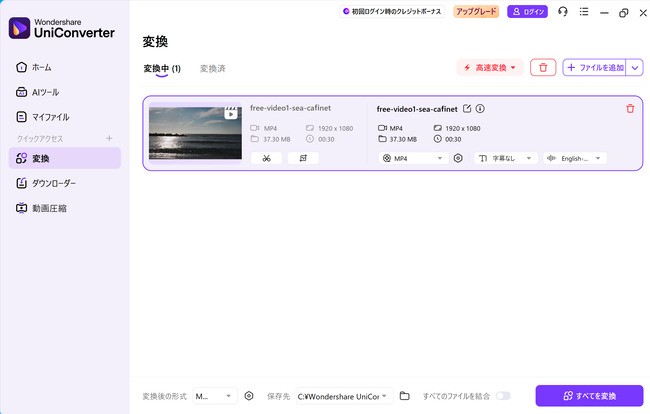Open 動画圧縮 in the sidebar
This screenshot has height=414, width=650.
click(64, 208)
